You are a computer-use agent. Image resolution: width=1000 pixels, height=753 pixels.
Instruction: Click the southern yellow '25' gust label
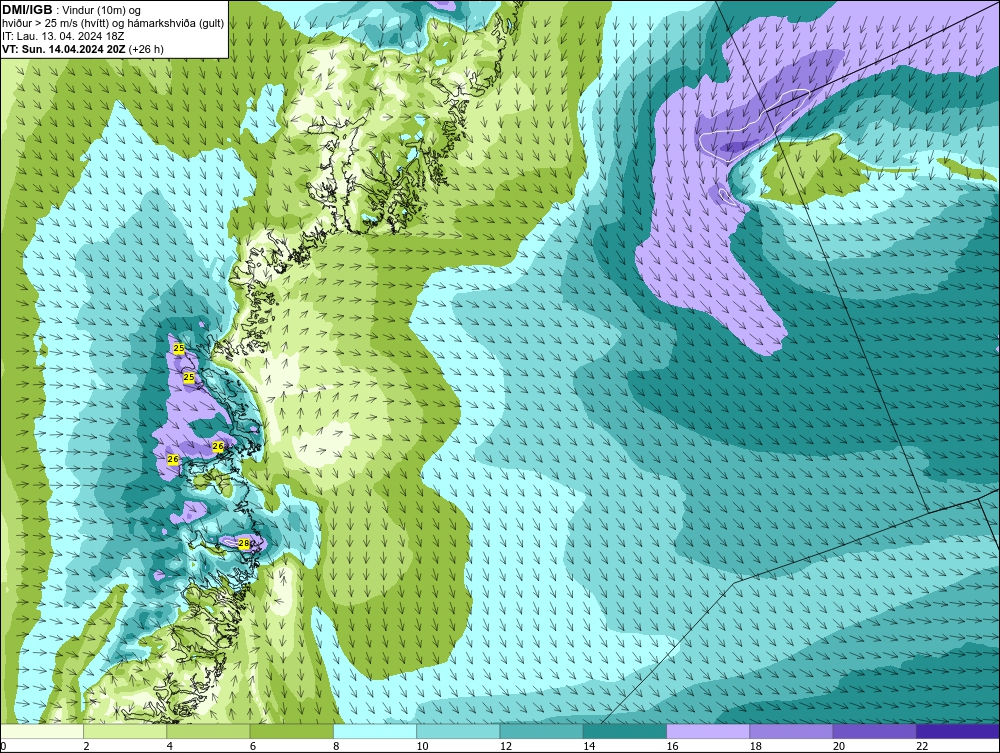pyautogui.click(x=189, y=377)
